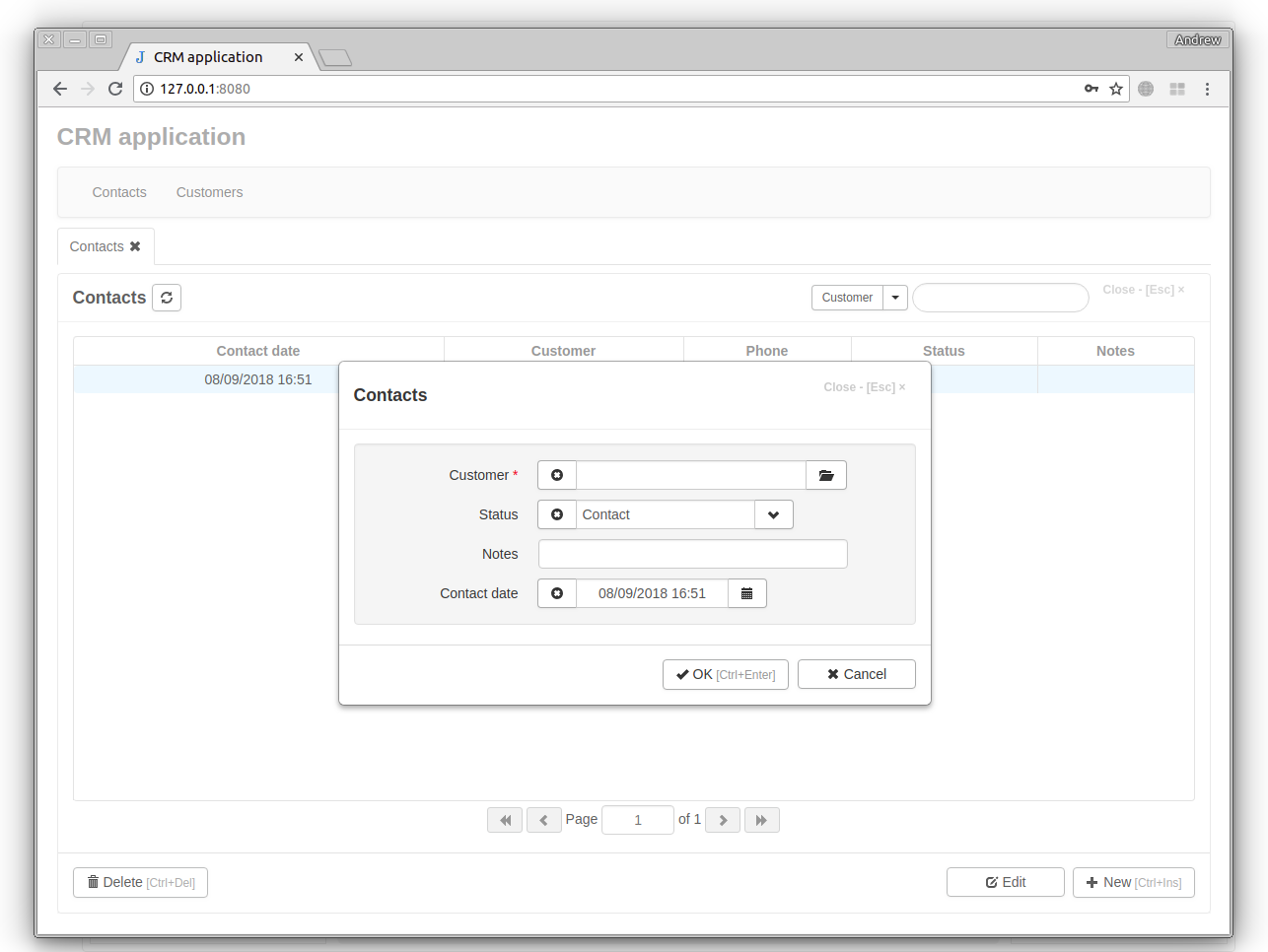This screenshot has width=1268, height=952.
Task: Open the calendar date picker
Action: [x=747, y=593]
